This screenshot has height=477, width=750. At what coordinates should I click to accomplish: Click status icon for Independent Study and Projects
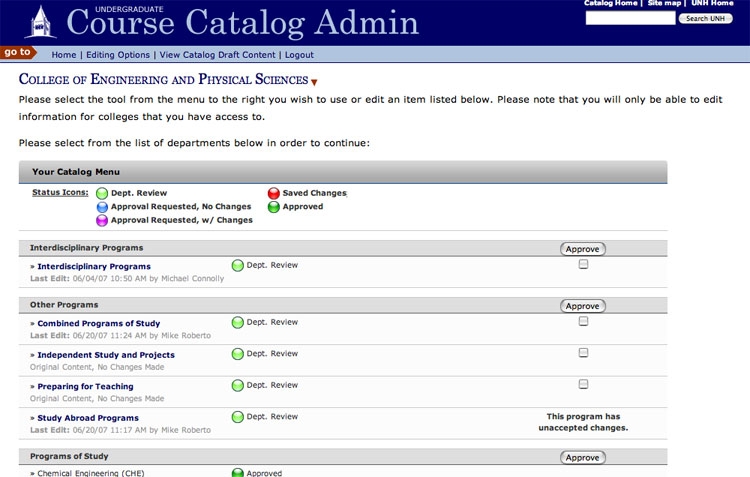(238, 354)
